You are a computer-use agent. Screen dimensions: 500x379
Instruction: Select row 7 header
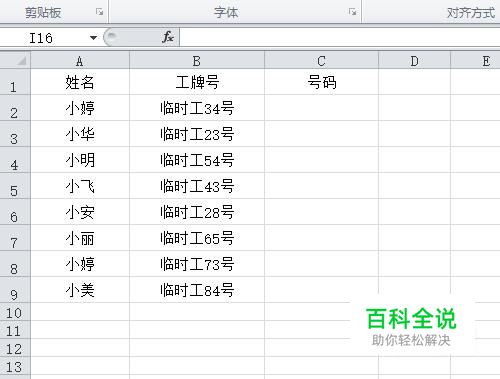[x=15, y=238]
